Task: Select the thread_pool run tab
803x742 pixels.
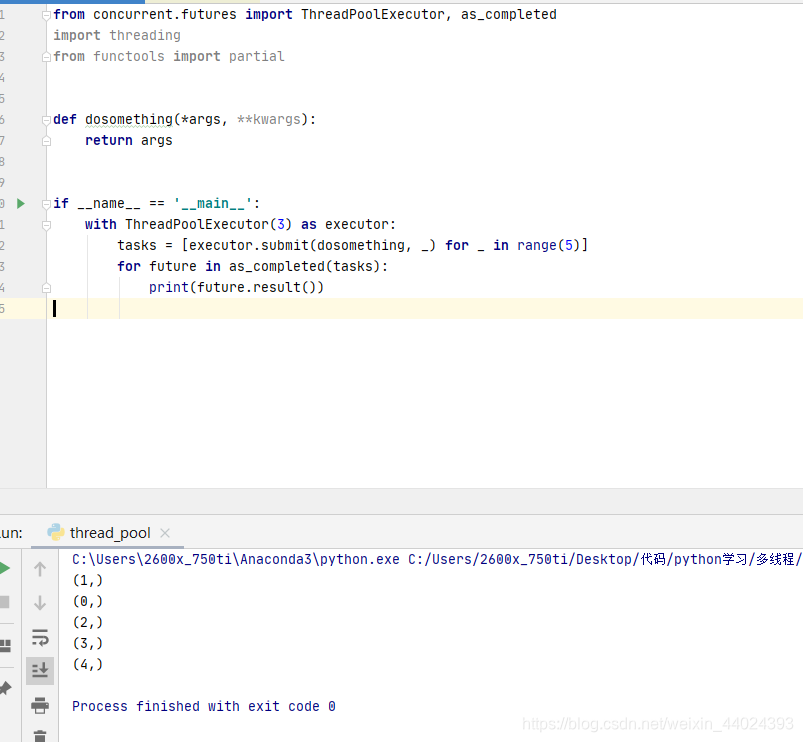Action: [110, 533]
